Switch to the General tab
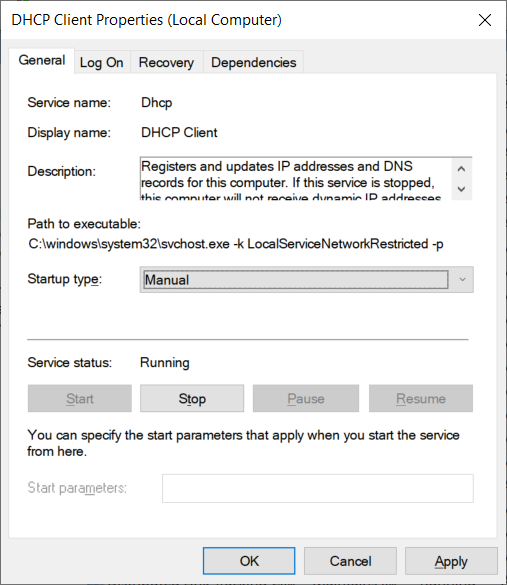 (42, 60)
